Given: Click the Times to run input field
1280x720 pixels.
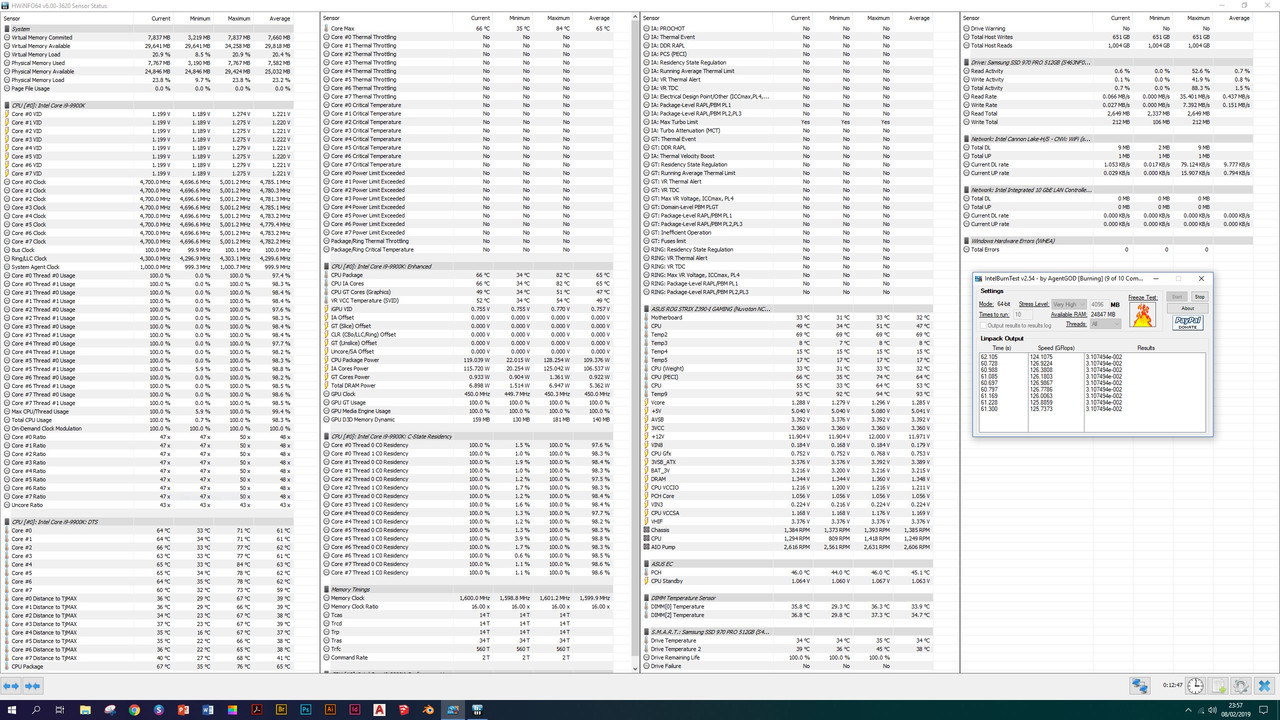Looking at the screenshot, I should [x=1022, y=315].
